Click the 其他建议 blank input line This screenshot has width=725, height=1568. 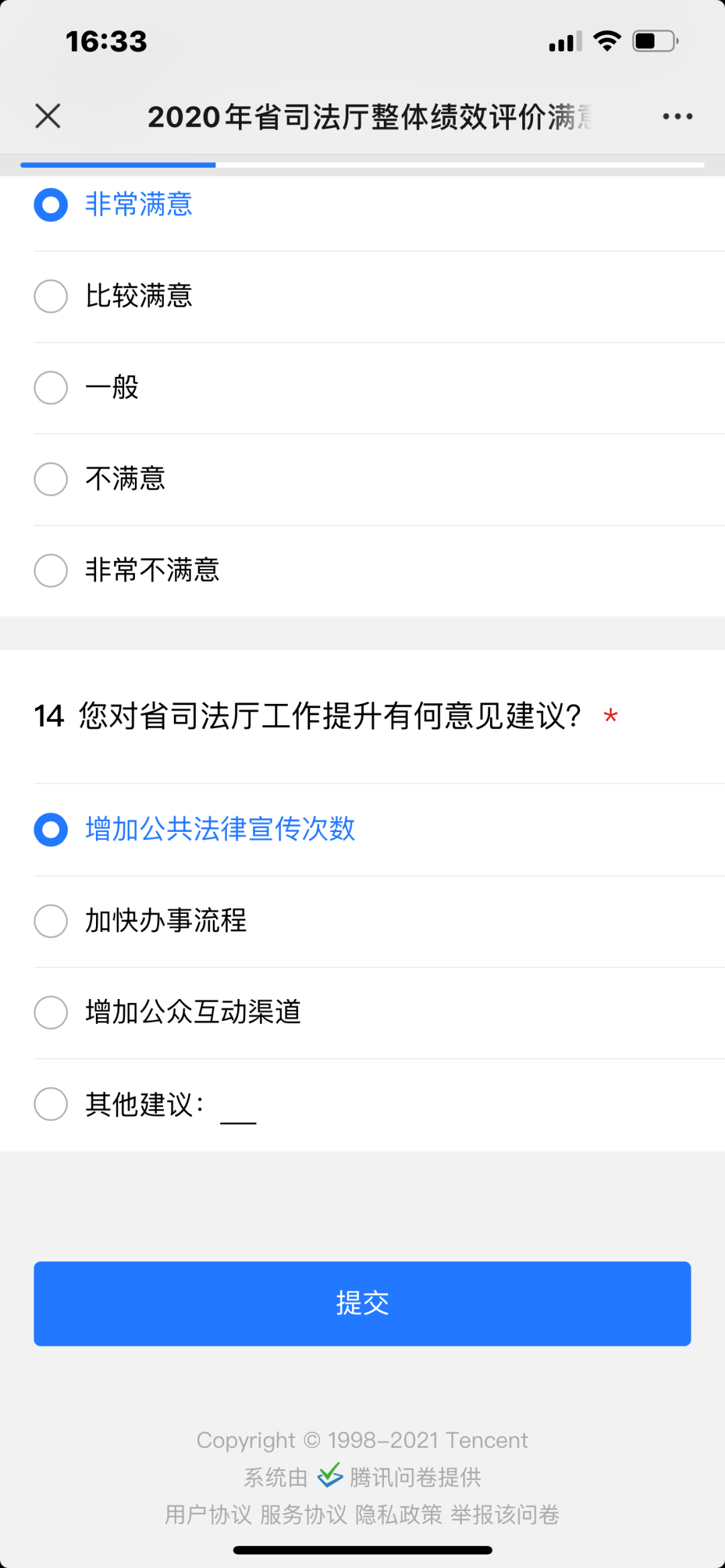238,1112
